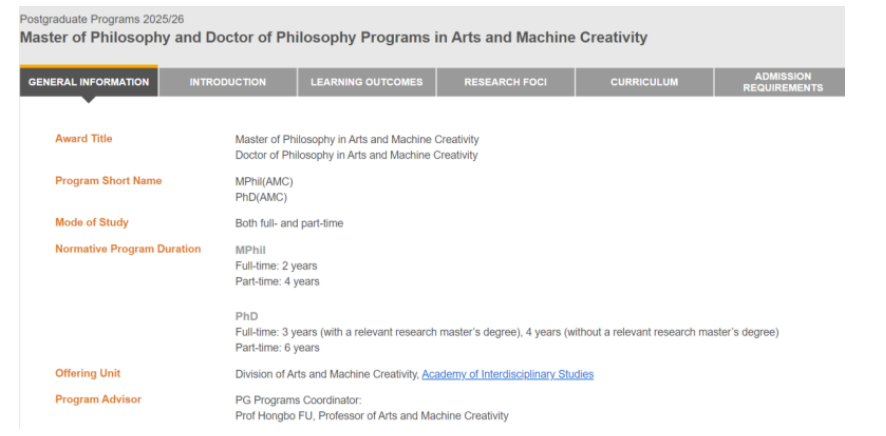This screenshot has width=886, height=436.
Task: Click the page title about Arts and Machine Creativity
Action: click(333, 38)
